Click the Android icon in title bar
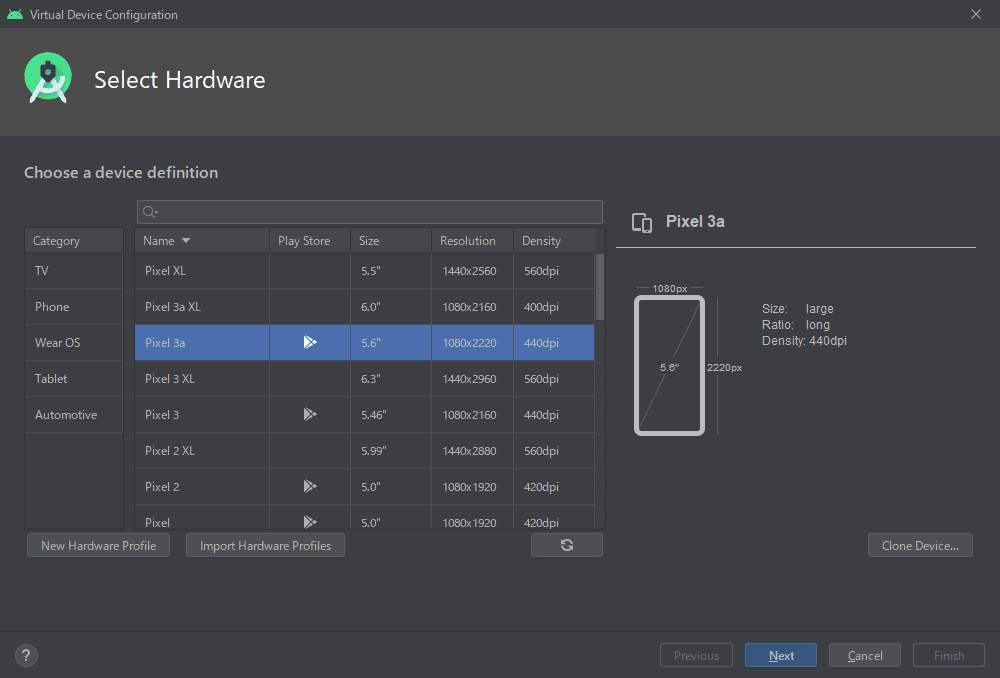The width and height of the screenshot is (1000, 678). pyautogui.click(x=15, y=14)
